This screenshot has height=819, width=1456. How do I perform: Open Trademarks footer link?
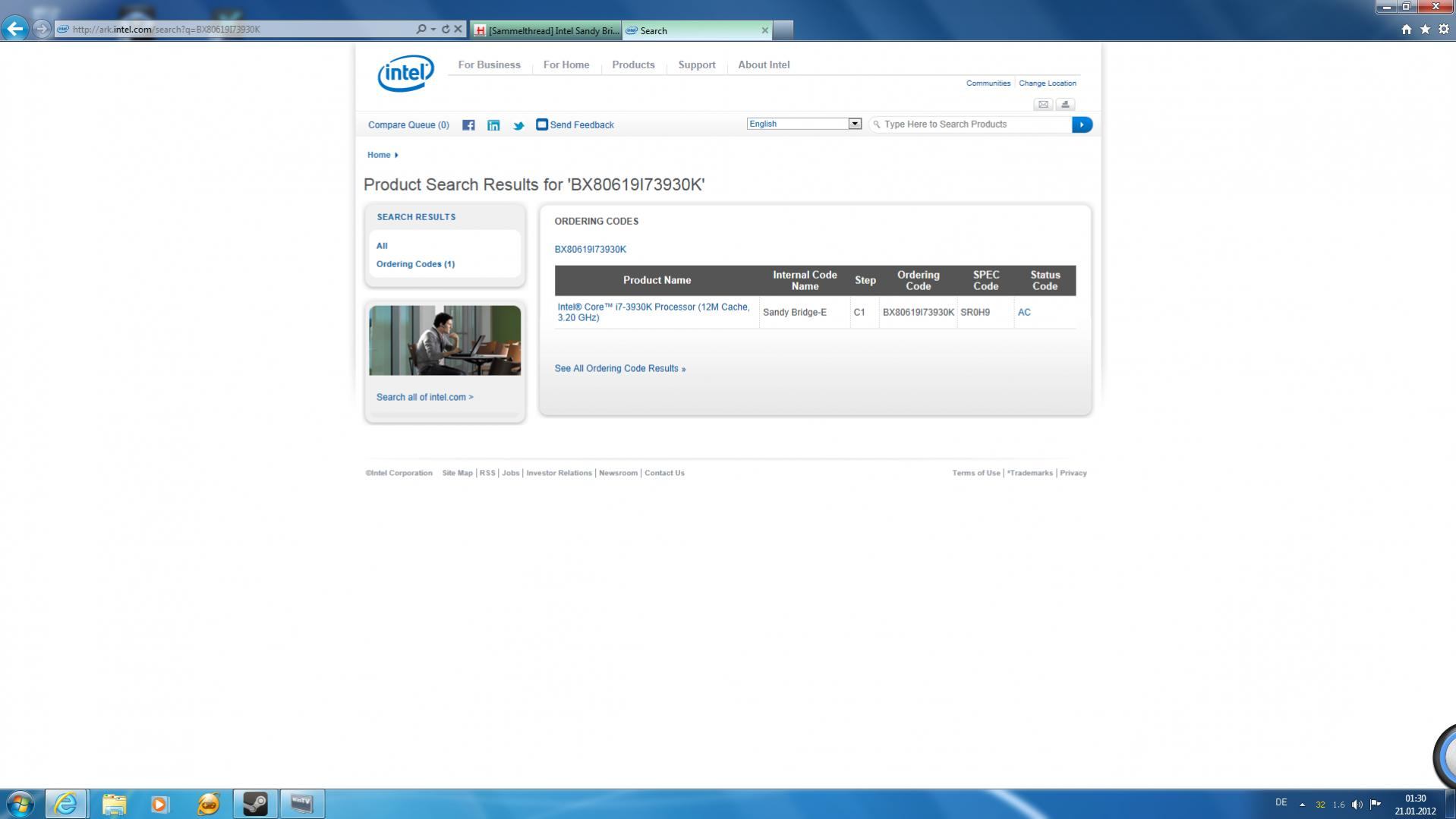coord(1029,473)
